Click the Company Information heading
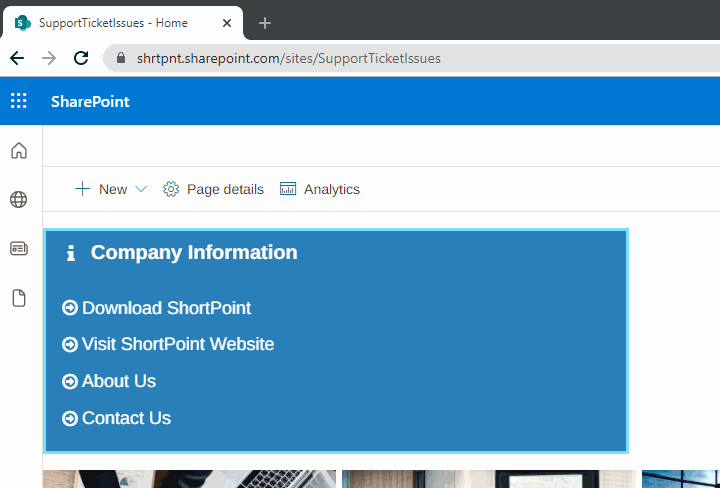This screenshot has height=488, width=720. click(194, 252)
